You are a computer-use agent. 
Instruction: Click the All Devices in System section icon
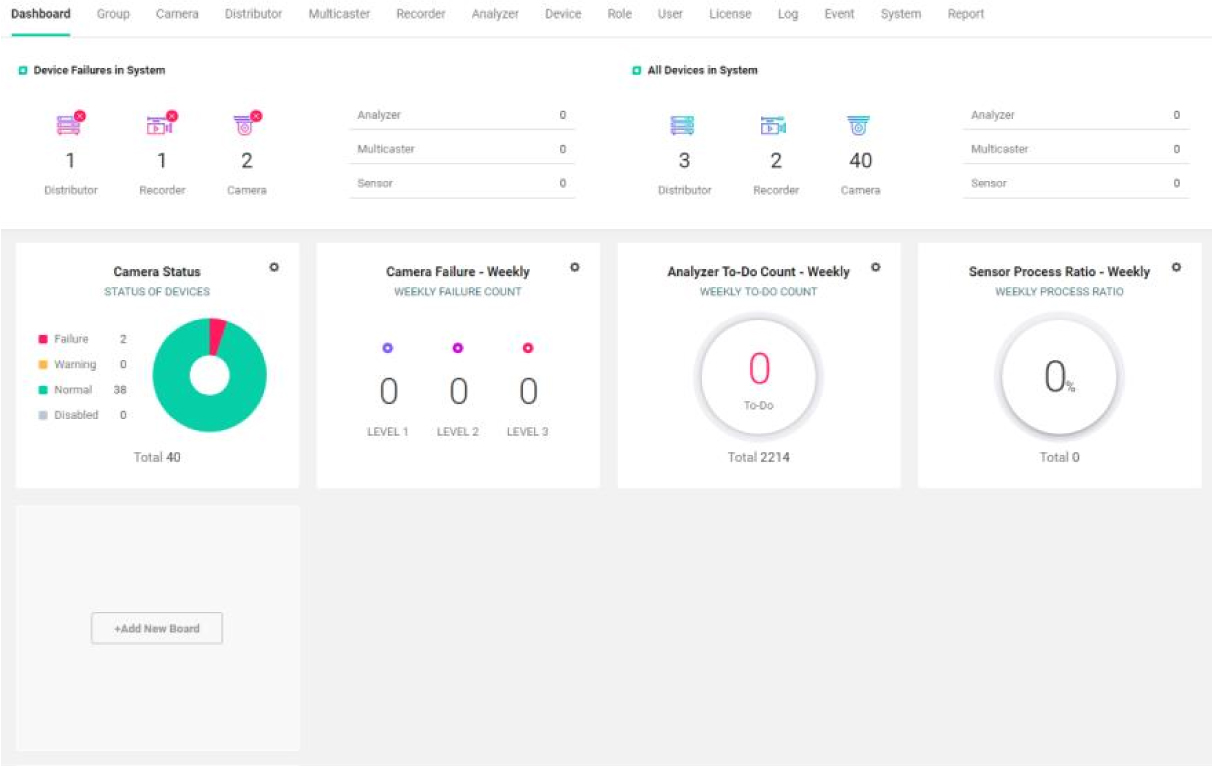(x=637, y=71)
